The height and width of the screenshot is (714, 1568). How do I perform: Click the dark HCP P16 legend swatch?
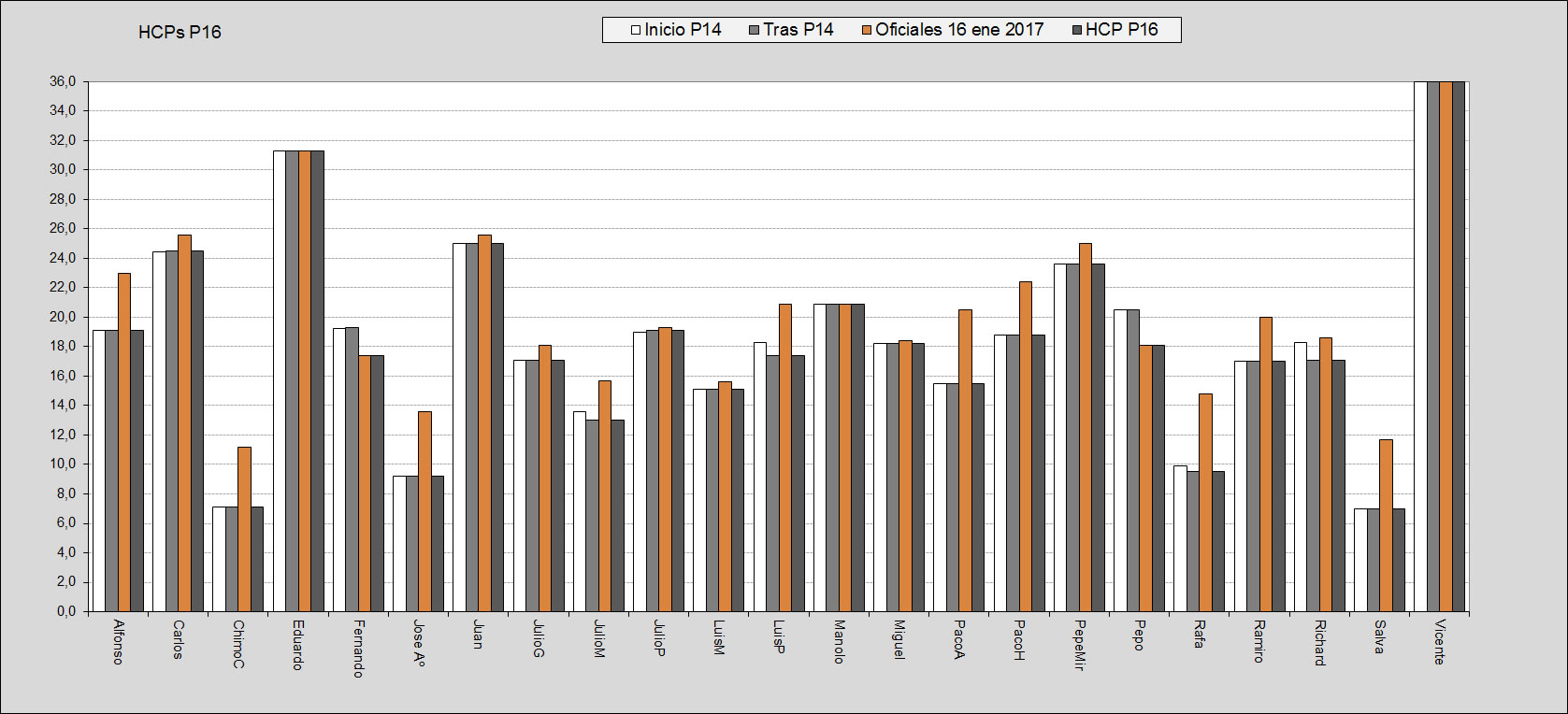(1076, 30)
